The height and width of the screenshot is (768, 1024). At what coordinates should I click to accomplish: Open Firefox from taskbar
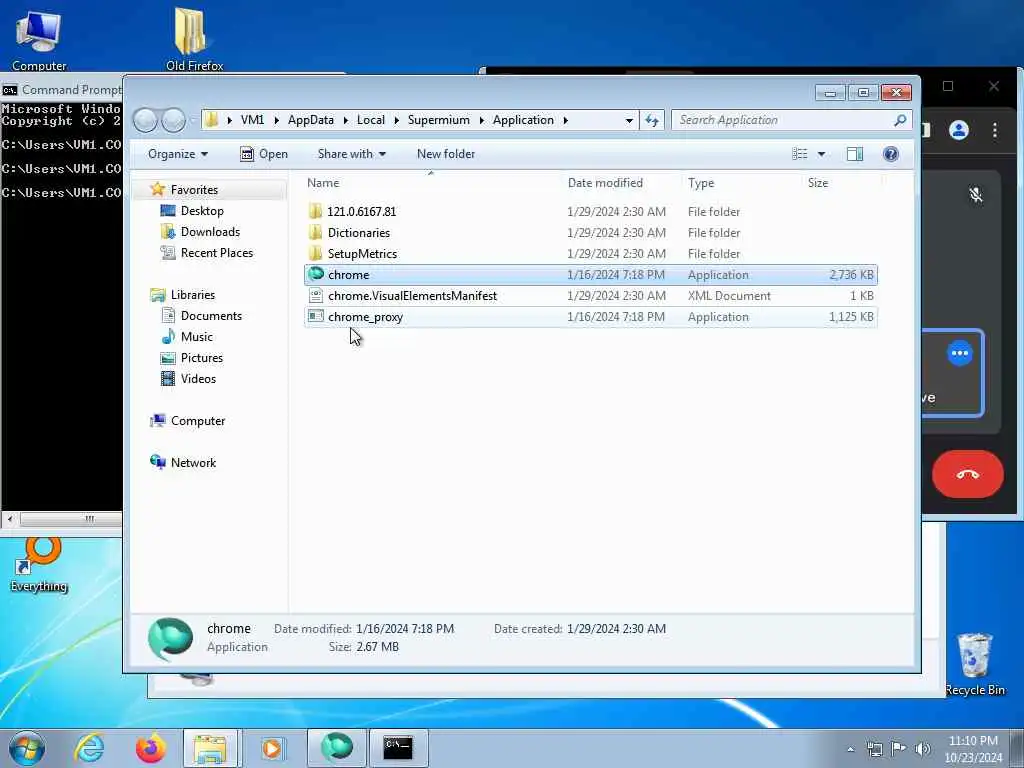click(151, 748)
